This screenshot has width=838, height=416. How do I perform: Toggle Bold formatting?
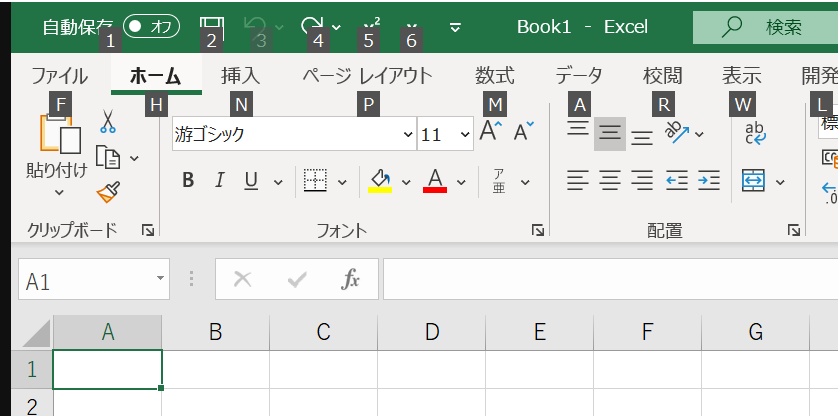[188, 181]
